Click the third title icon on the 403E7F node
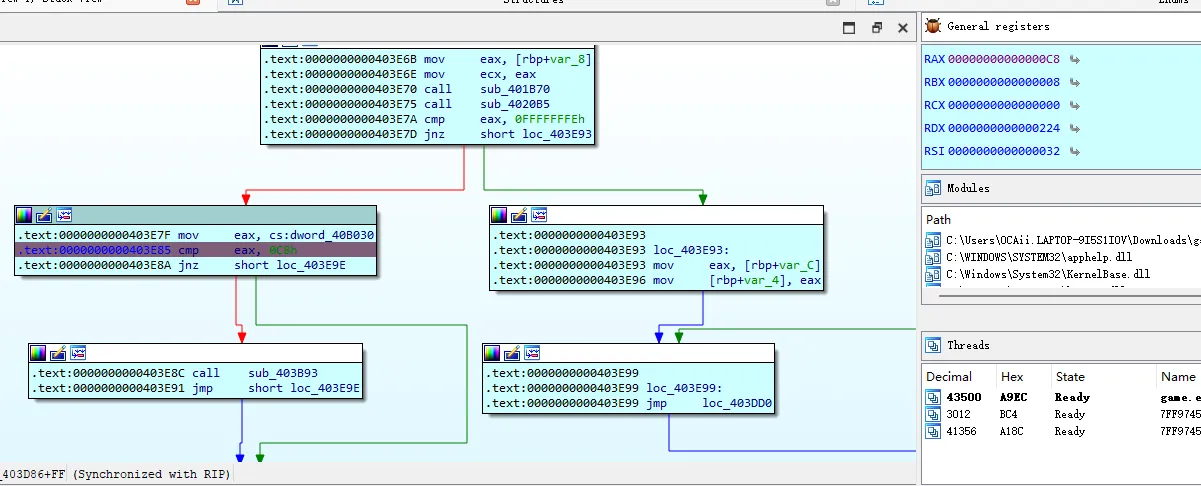The height and width of the screenshot is (486, 1201). pos(64,215)
